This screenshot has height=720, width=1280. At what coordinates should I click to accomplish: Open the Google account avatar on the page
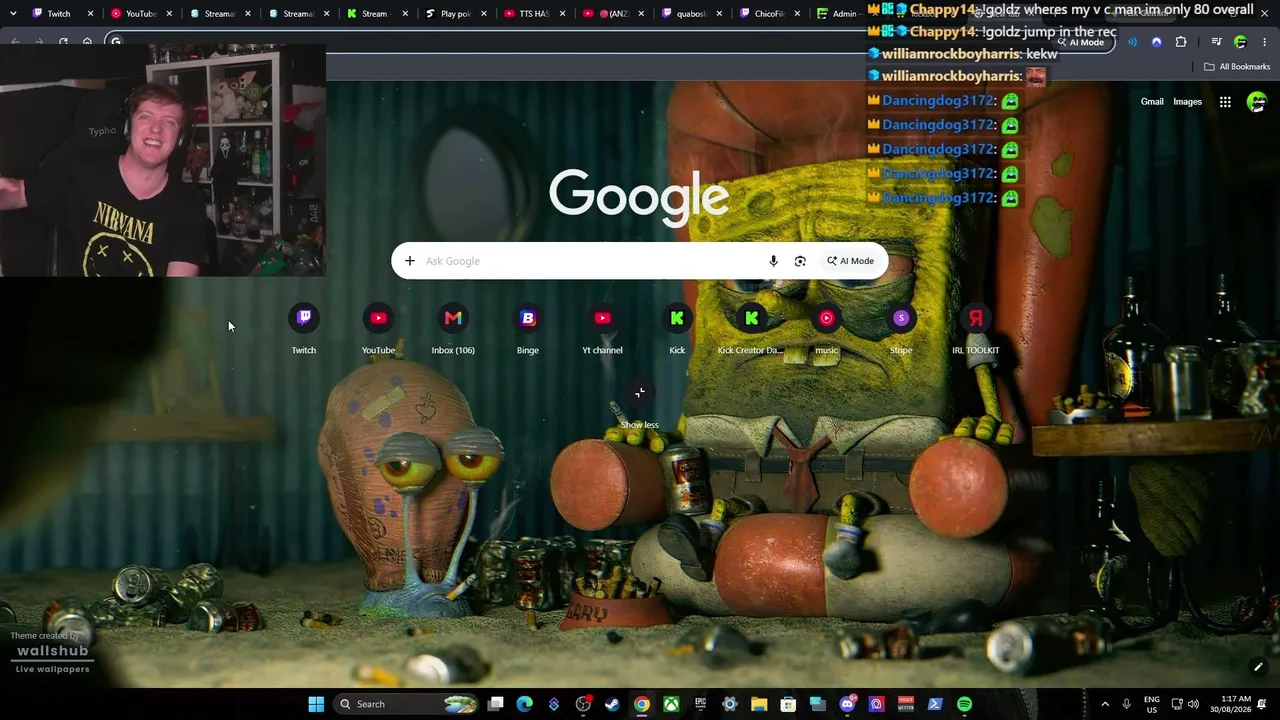1257,102
